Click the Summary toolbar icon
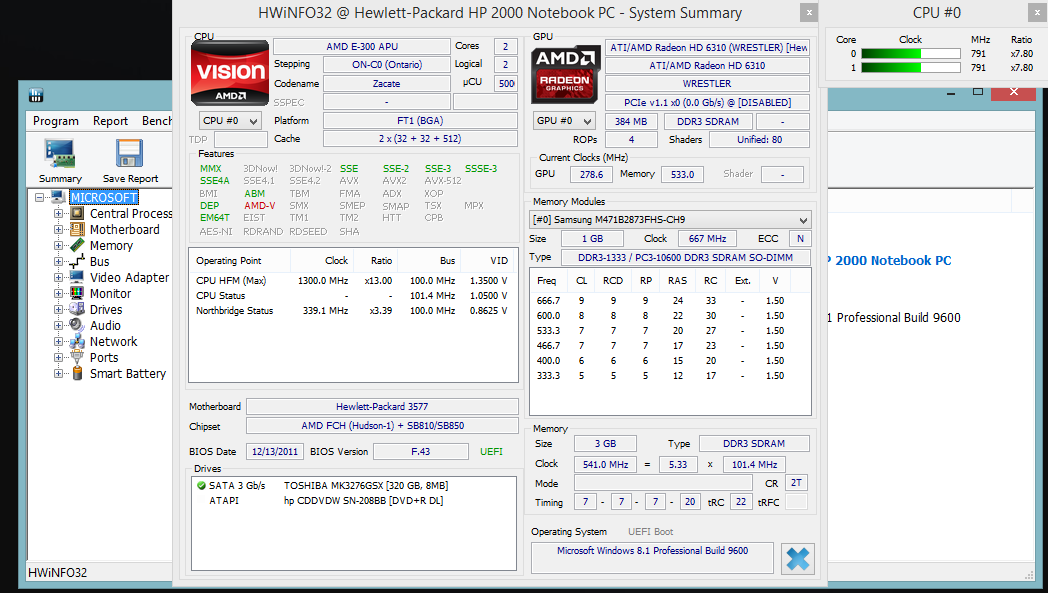This screenshot has height=593, width=1048. [60, 154]
